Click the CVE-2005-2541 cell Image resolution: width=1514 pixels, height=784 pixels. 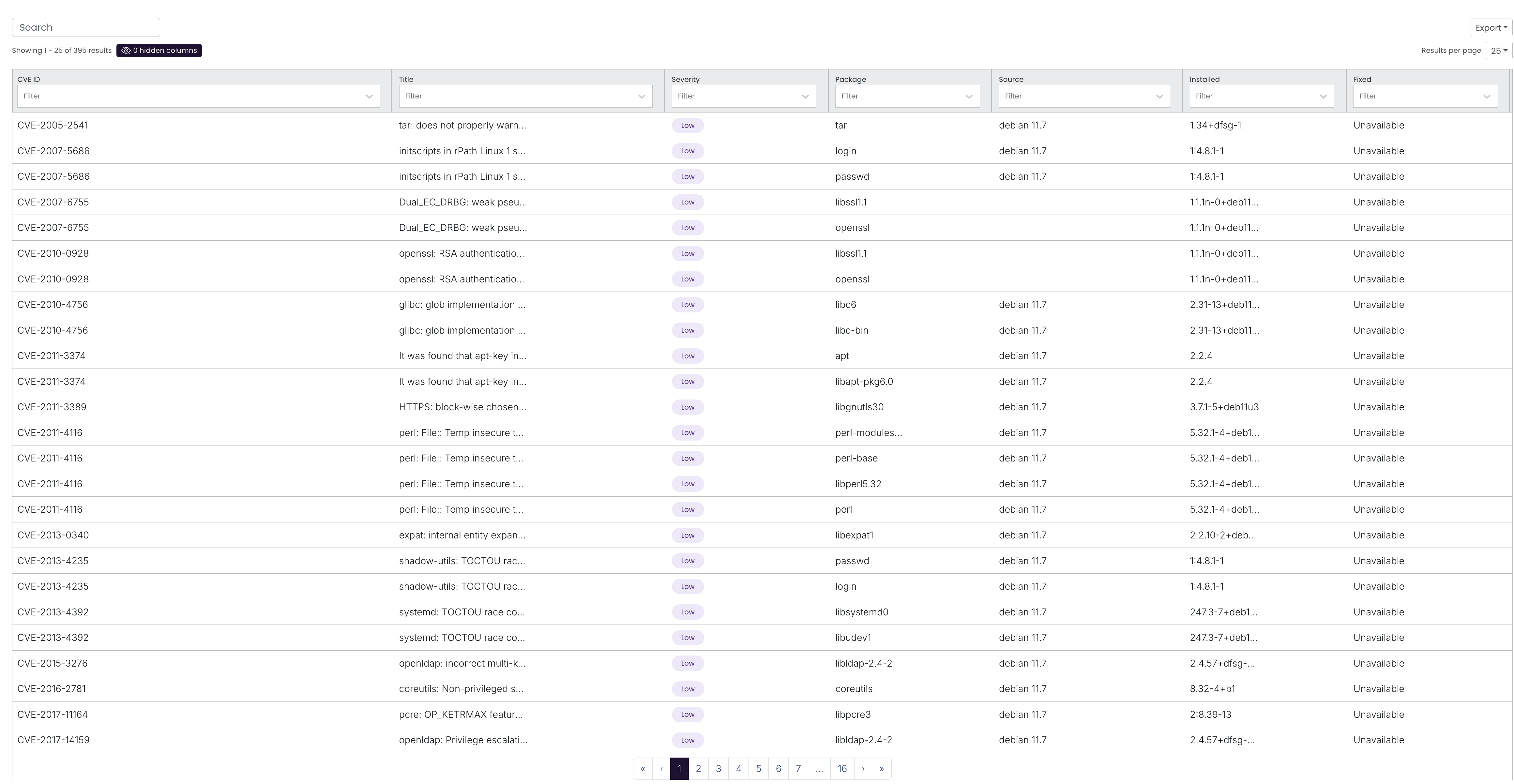[53, 125]
